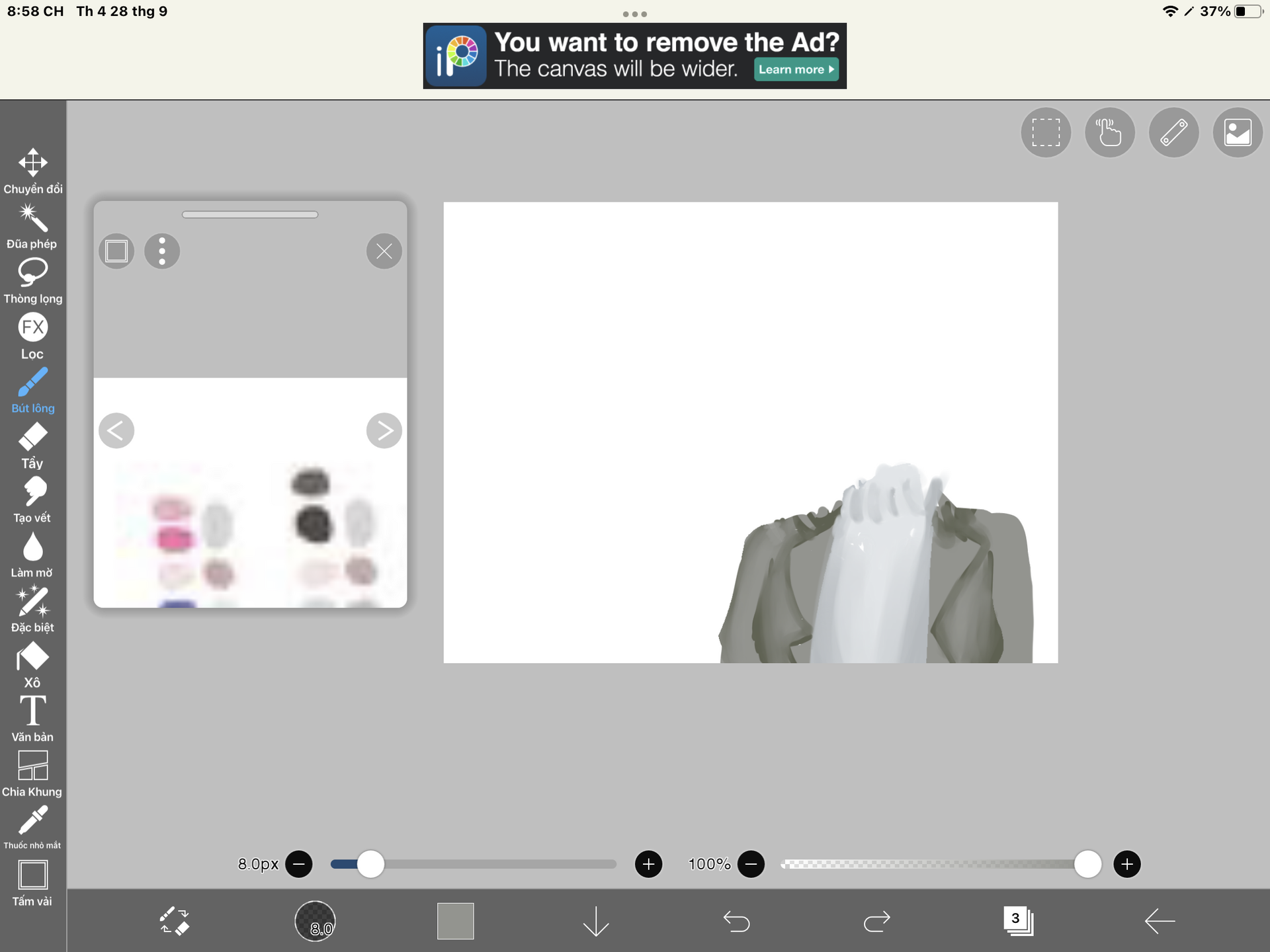Toggle the stabilizer hand icon
The width and height of the screenshot is (1270, 952).
pyautogui.click(x=1110, y=132)
